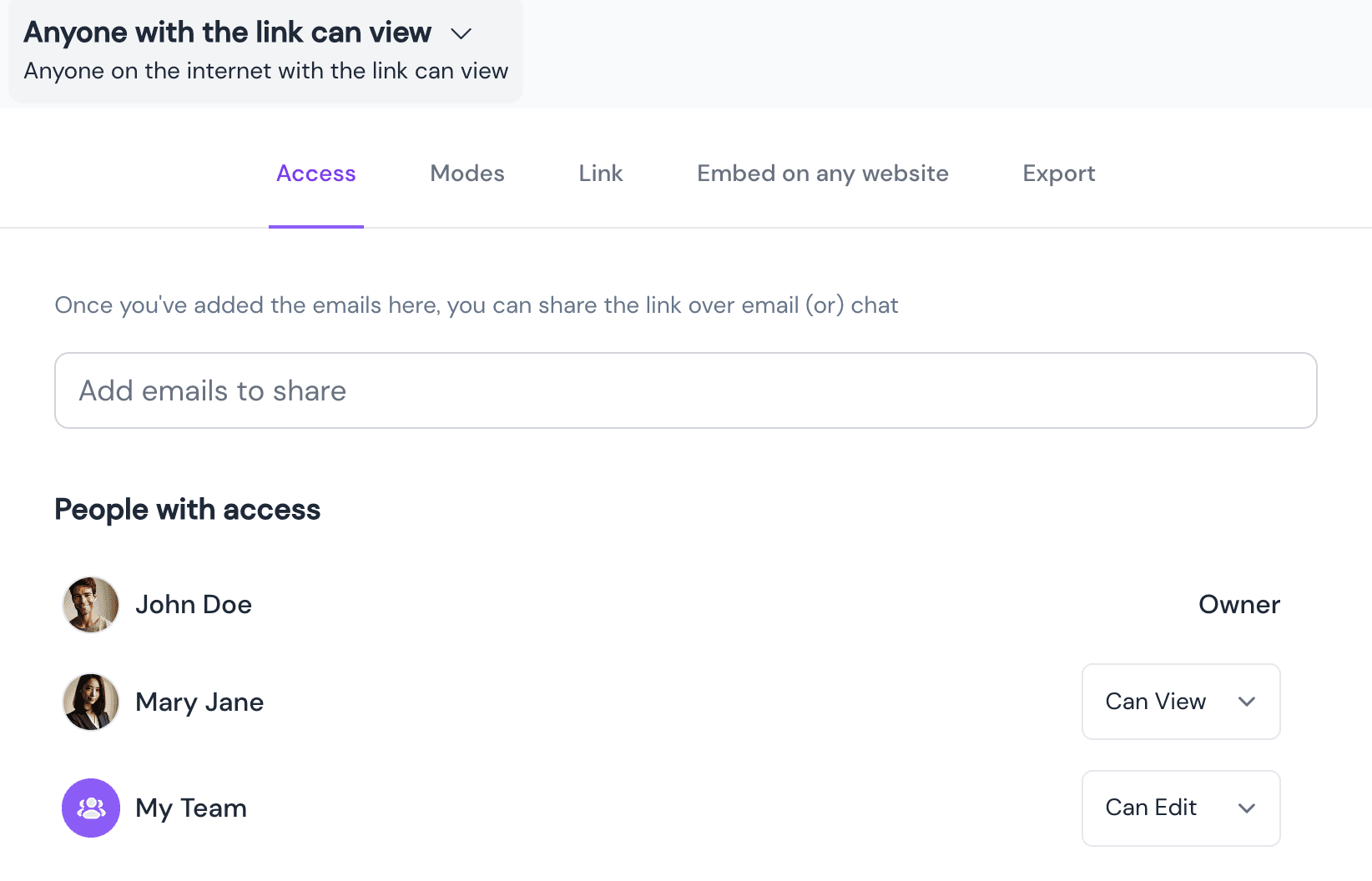Click the purple My Team group icon
Image resolution: width=1372 pixels, height=881 pixels.
pos(91,808)
